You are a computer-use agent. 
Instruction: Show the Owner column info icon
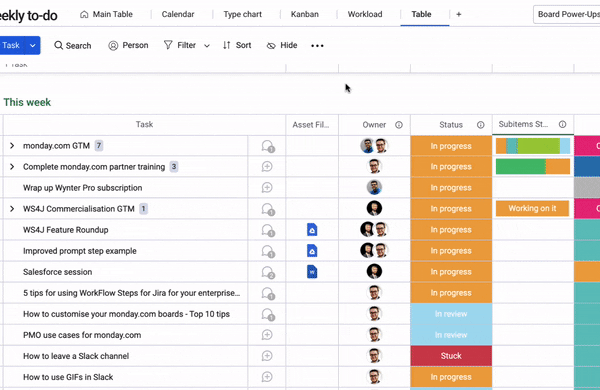[x=399, y=125]
